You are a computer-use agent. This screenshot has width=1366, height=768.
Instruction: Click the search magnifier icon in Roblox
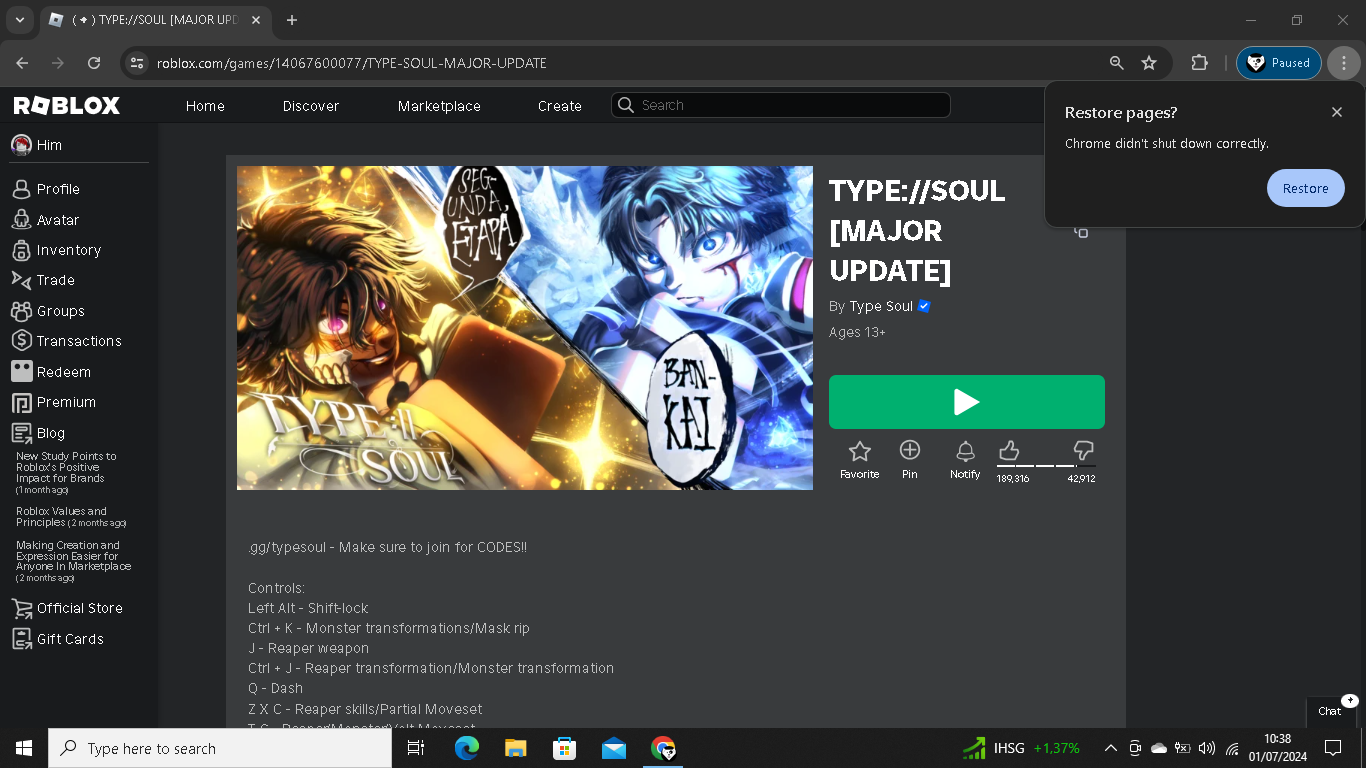(x=626, y=105)
